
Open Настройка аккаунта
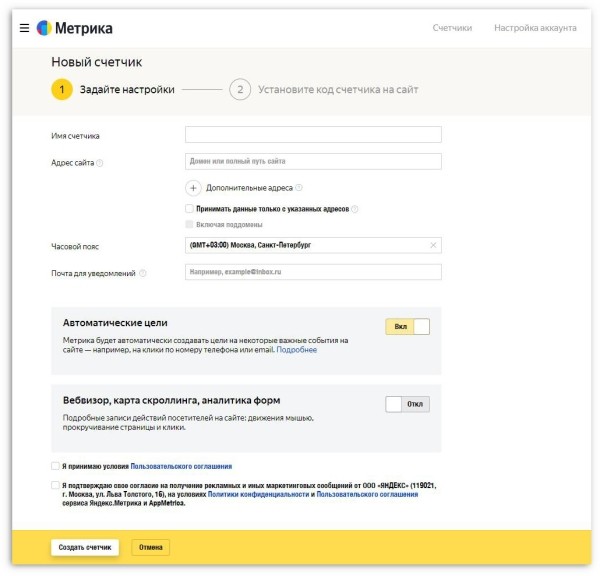tap(535, 28)
